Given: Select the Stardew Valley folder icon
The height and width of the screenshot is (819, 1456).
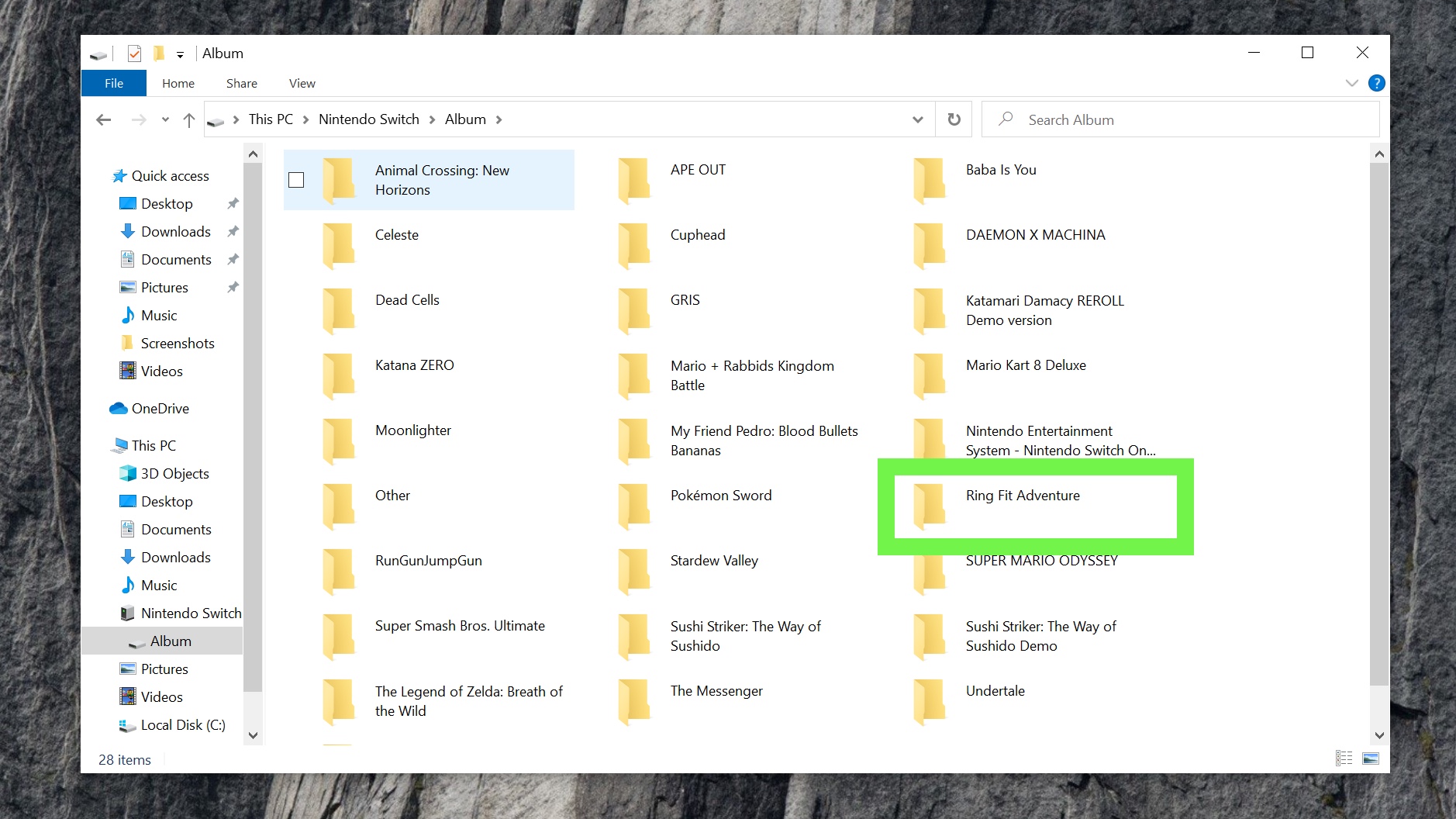Looking at the screenshot, I should 634,571.
